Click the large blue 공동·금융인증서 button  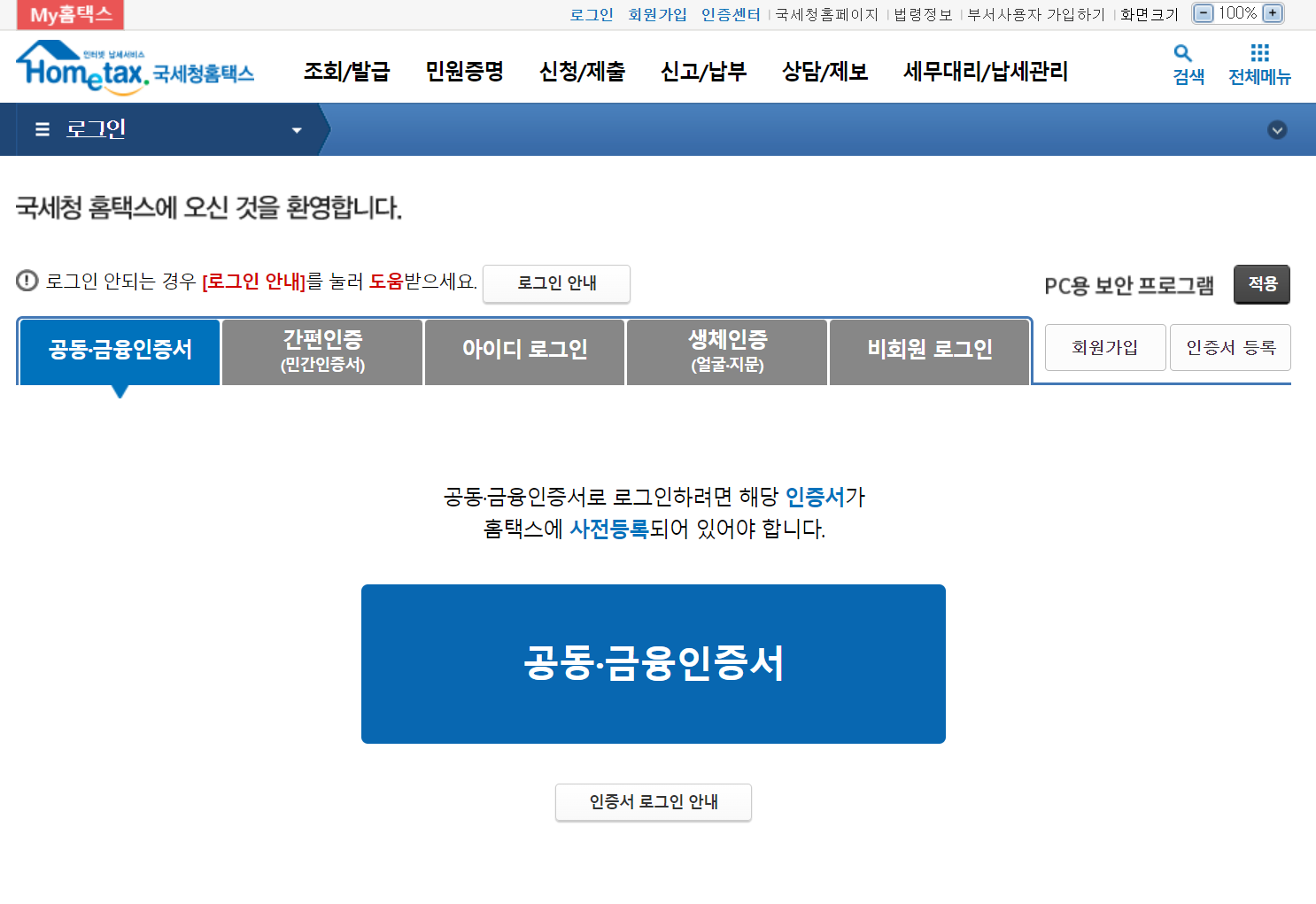pos(654,664)
